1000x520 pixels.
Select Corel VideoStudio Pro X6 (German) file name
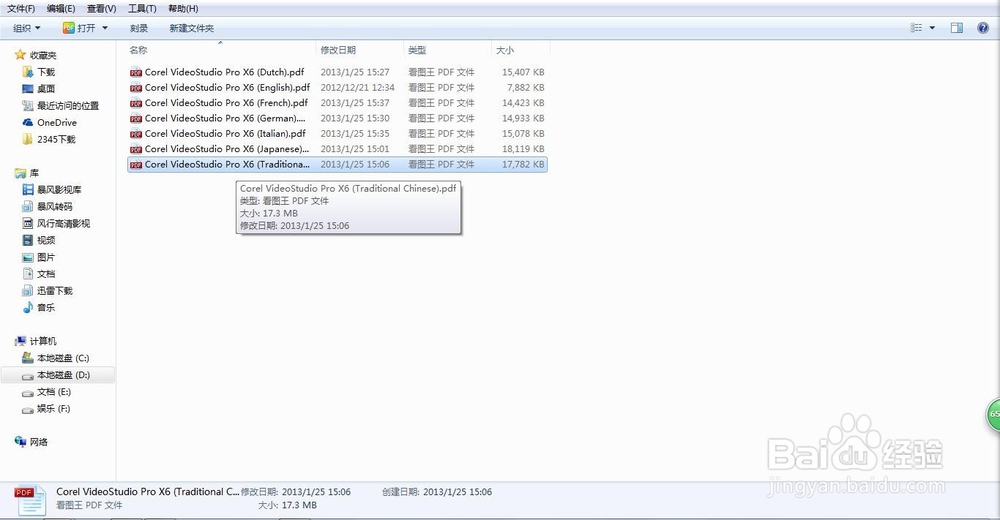(225, 118)
